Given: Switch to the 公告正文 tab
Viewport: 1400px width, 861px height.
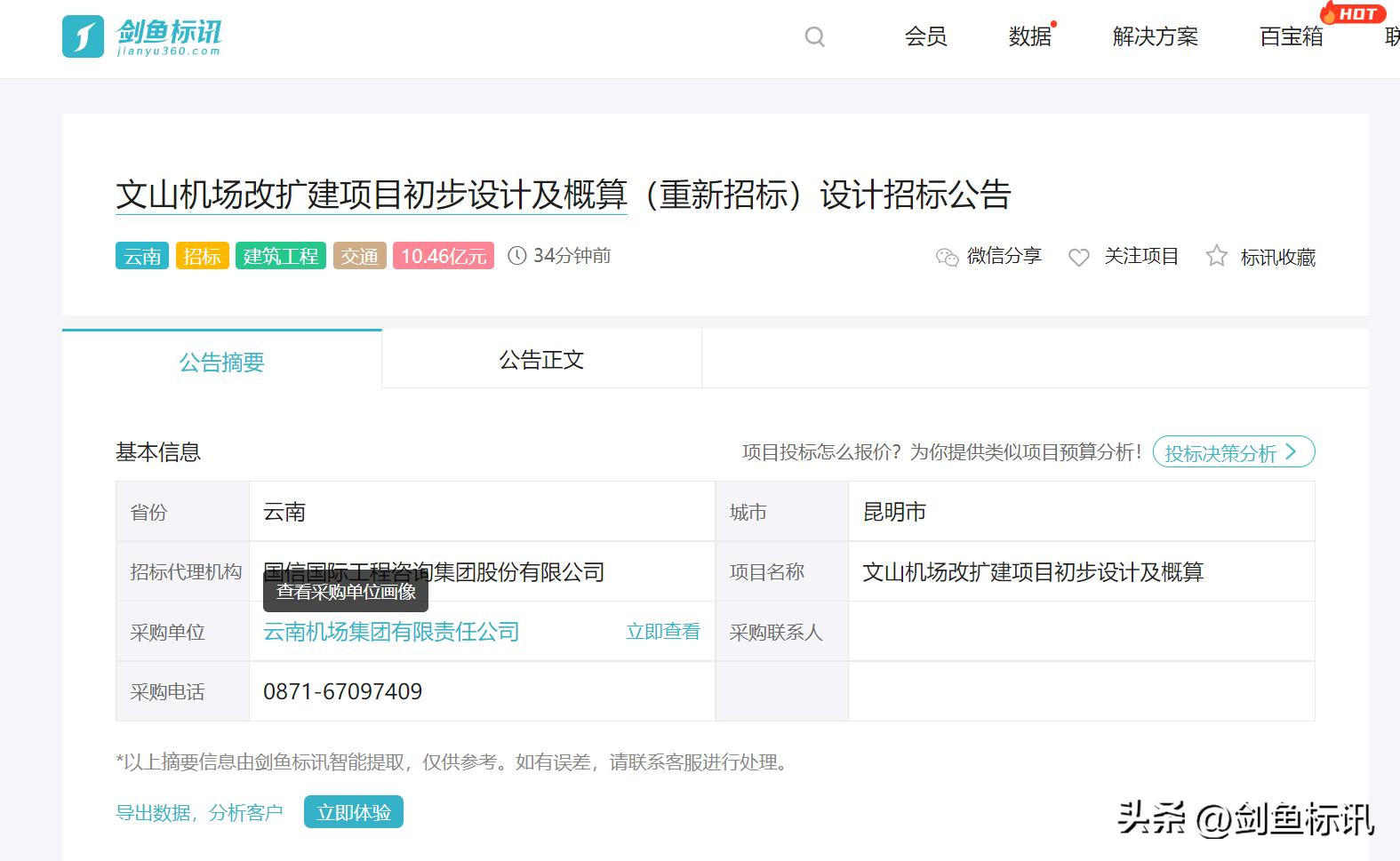Looking at the screenshot, I should click(541, 359).
